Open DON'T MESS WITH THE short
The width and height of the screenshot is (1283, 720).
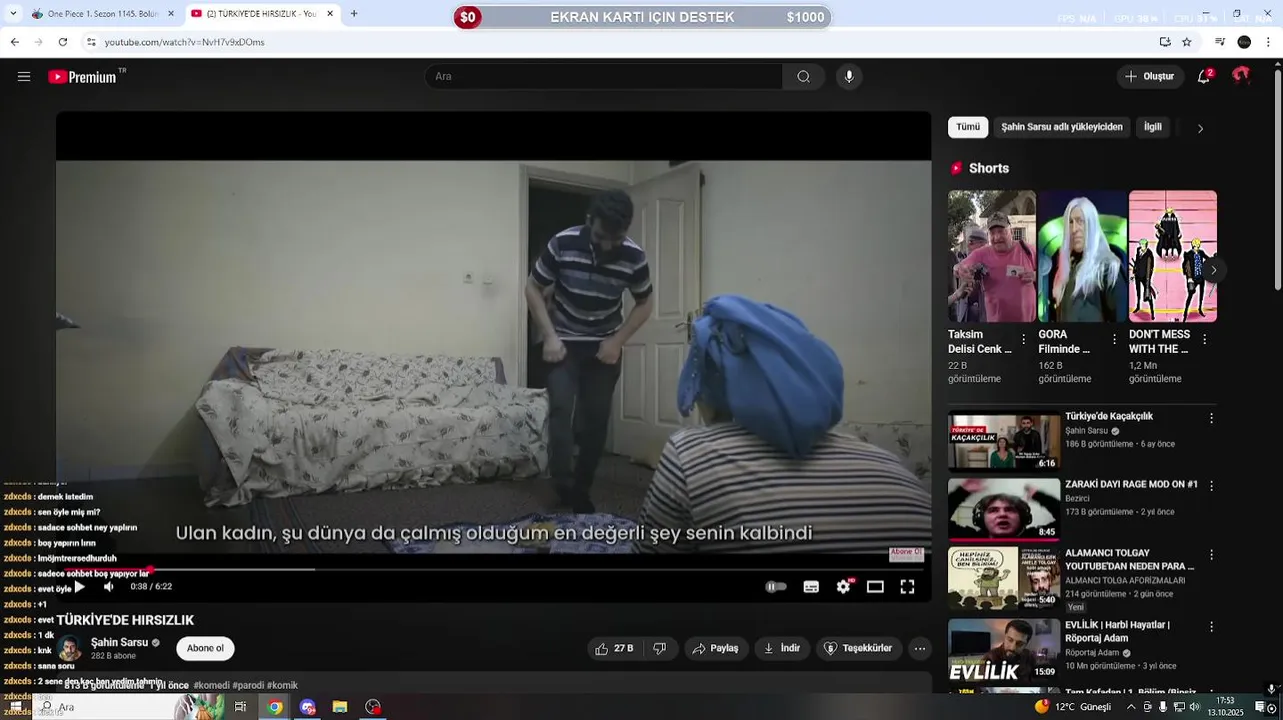[x=1173, y=256]
